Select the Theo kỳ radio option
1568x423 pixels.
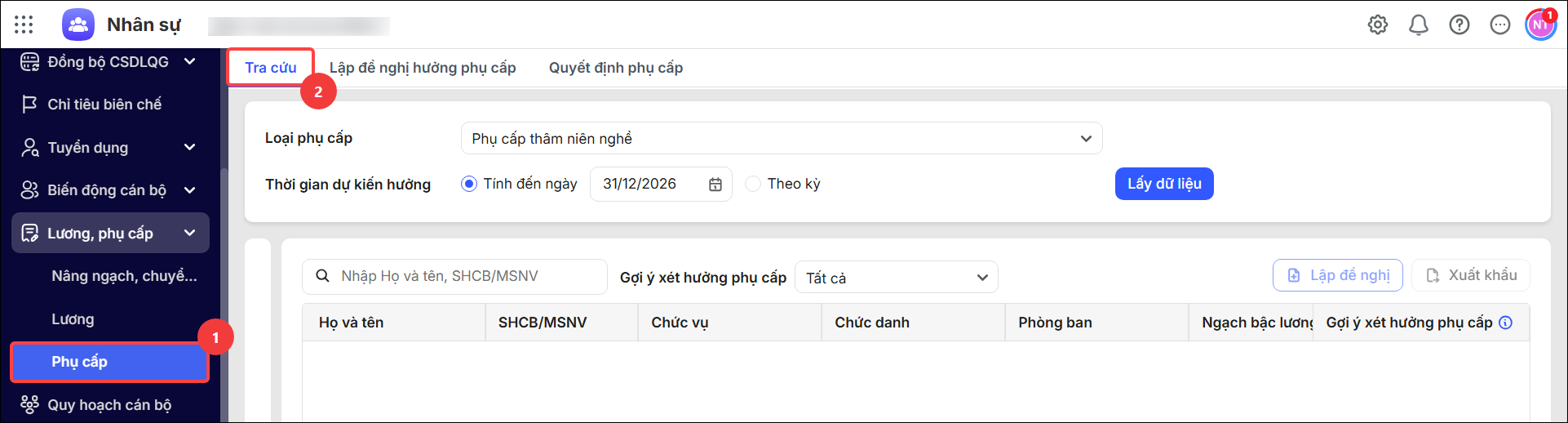point(753,184)
